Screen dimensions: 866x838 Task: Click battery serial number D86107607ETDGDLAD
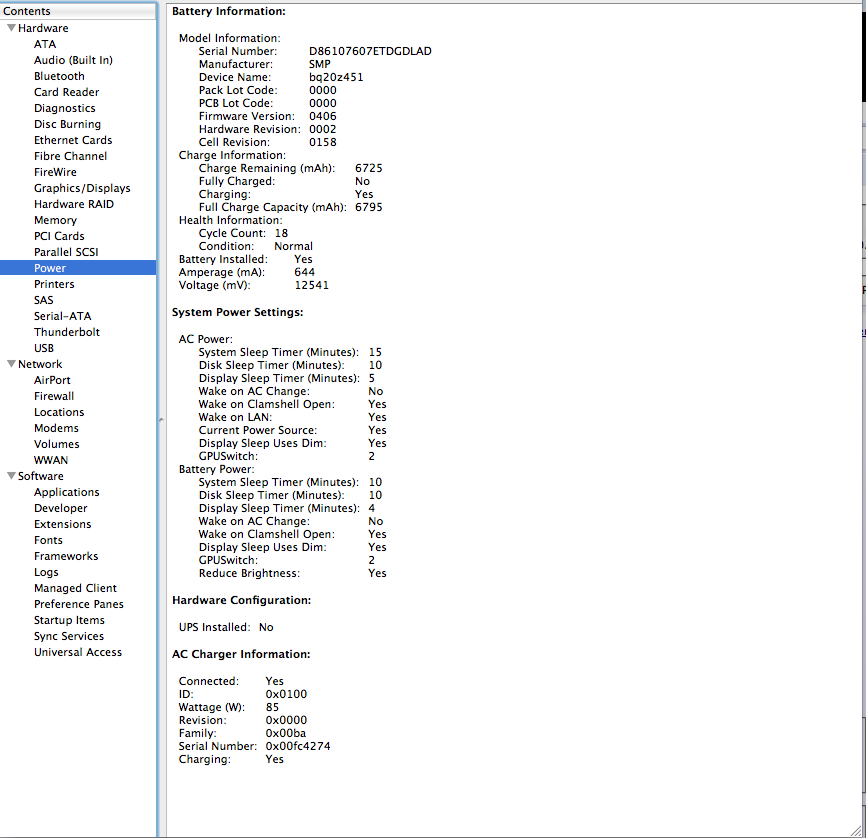pyautogui.click(x=370, y=51)
